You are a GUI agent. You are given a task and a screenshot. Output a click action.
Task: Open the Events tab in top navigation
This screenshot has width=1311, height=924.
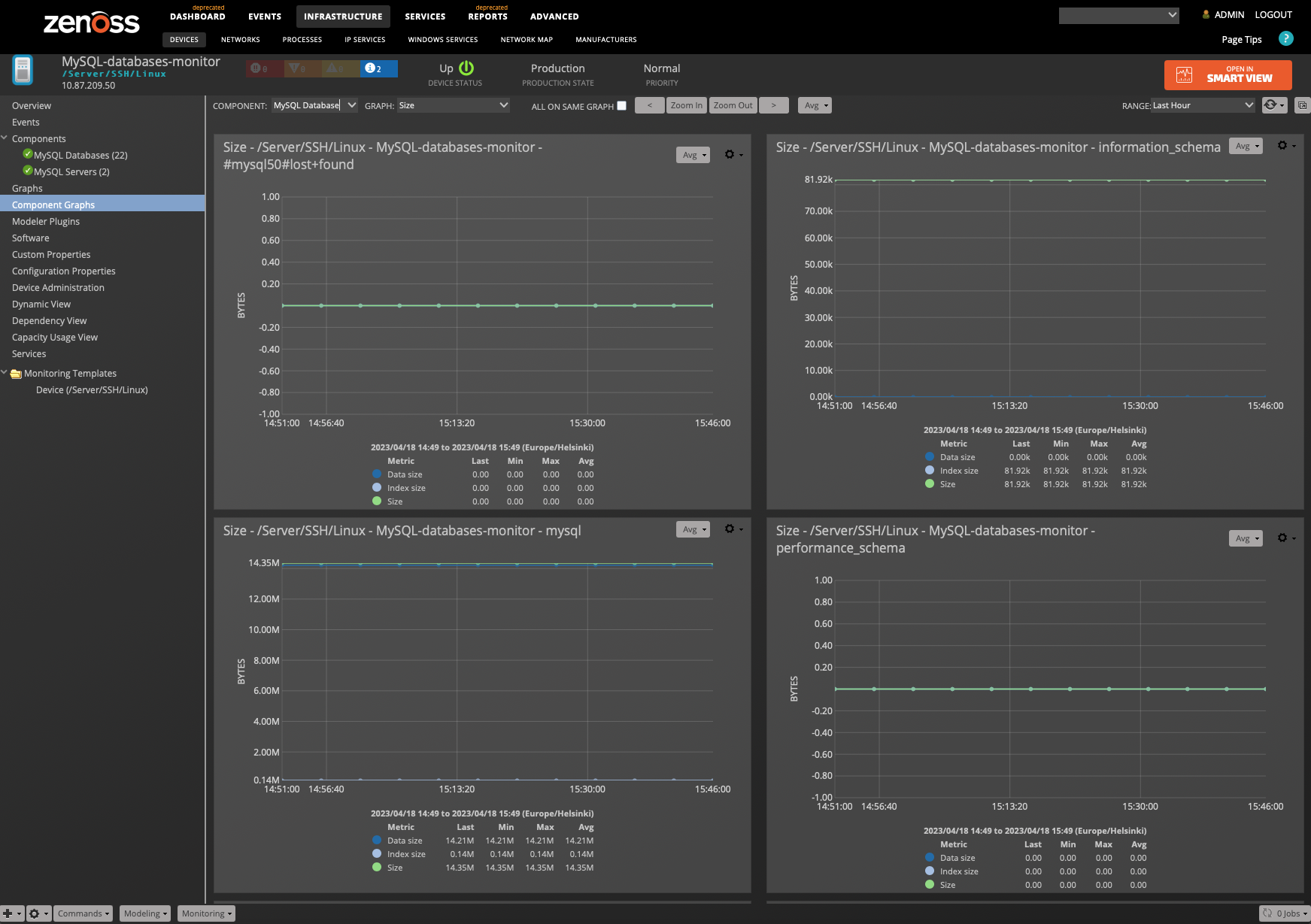coord(265,16)
